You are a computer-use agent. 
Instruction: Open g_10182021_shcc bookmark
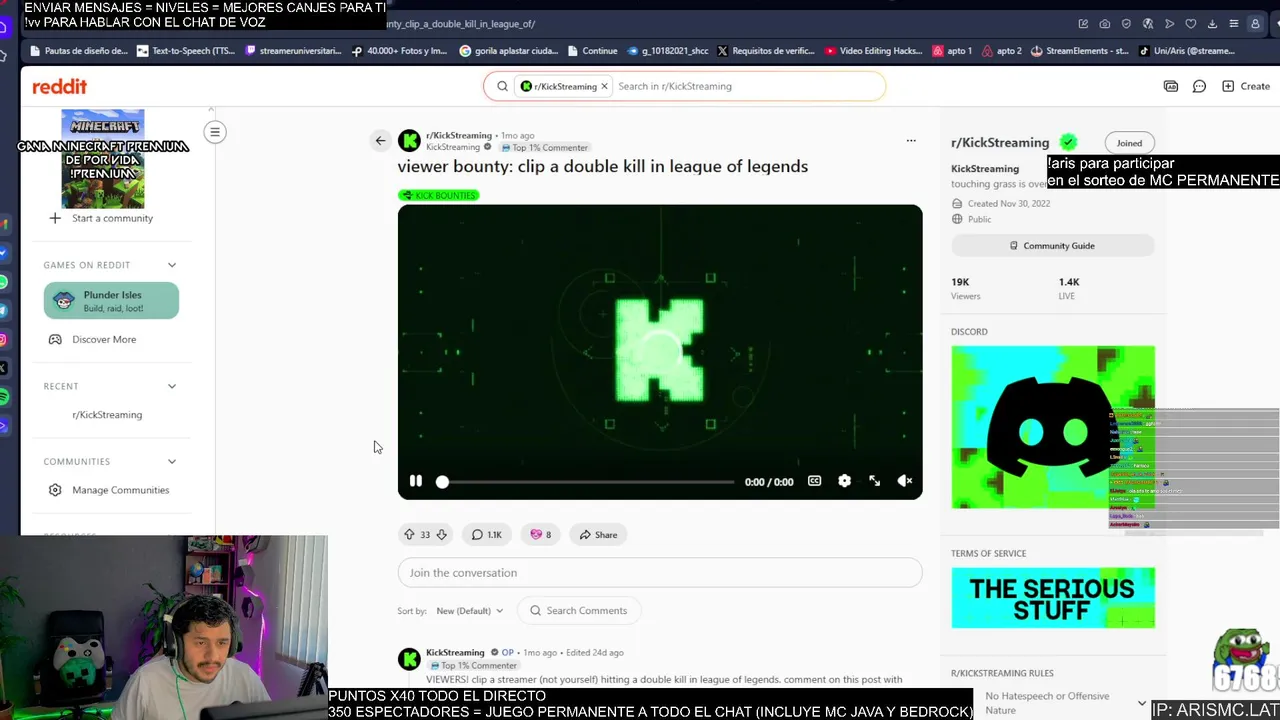point(667,51)
